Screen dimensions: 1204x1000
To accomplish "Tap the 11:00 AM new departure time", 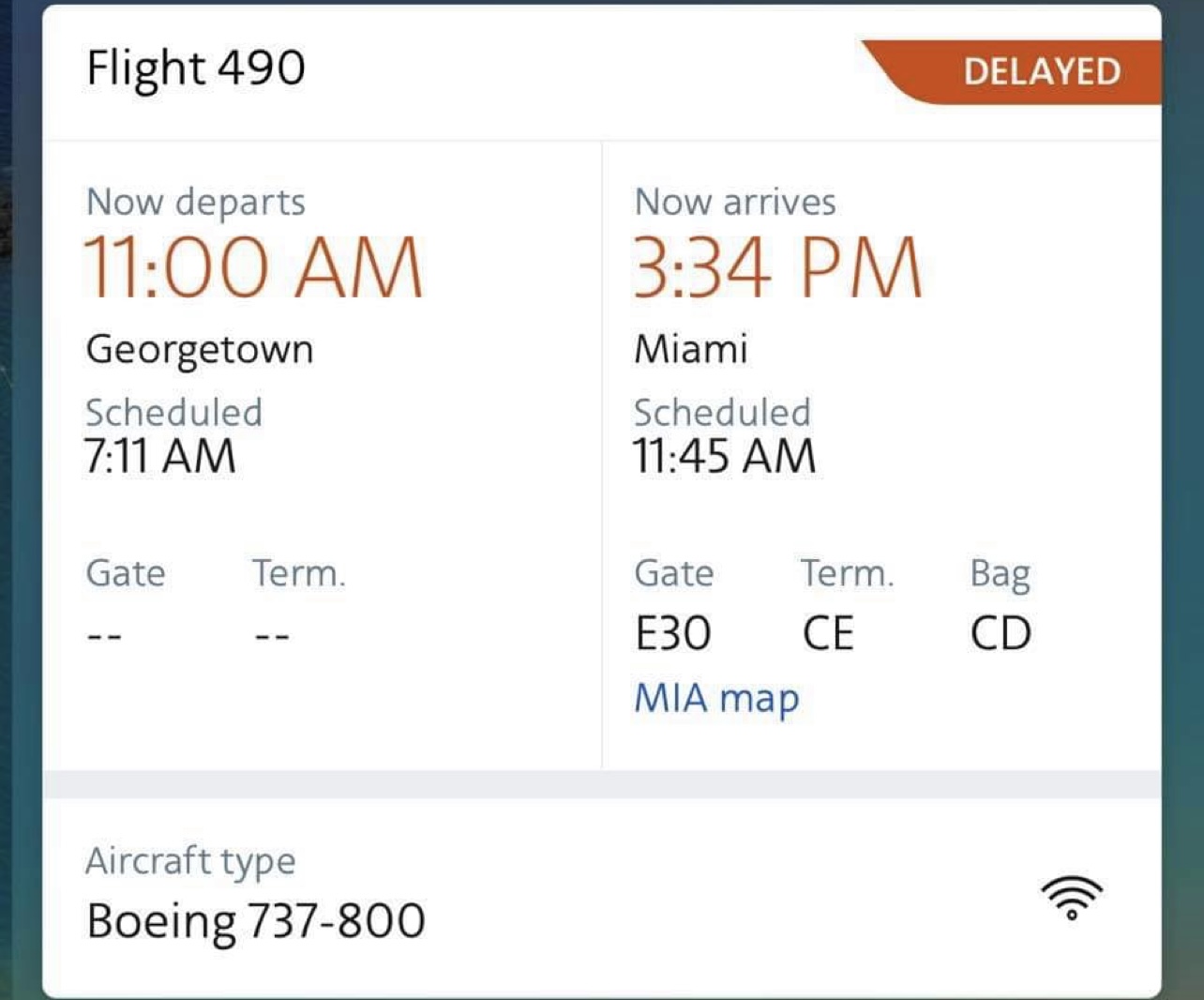I will pyautogui.click(x=254, y=268).
